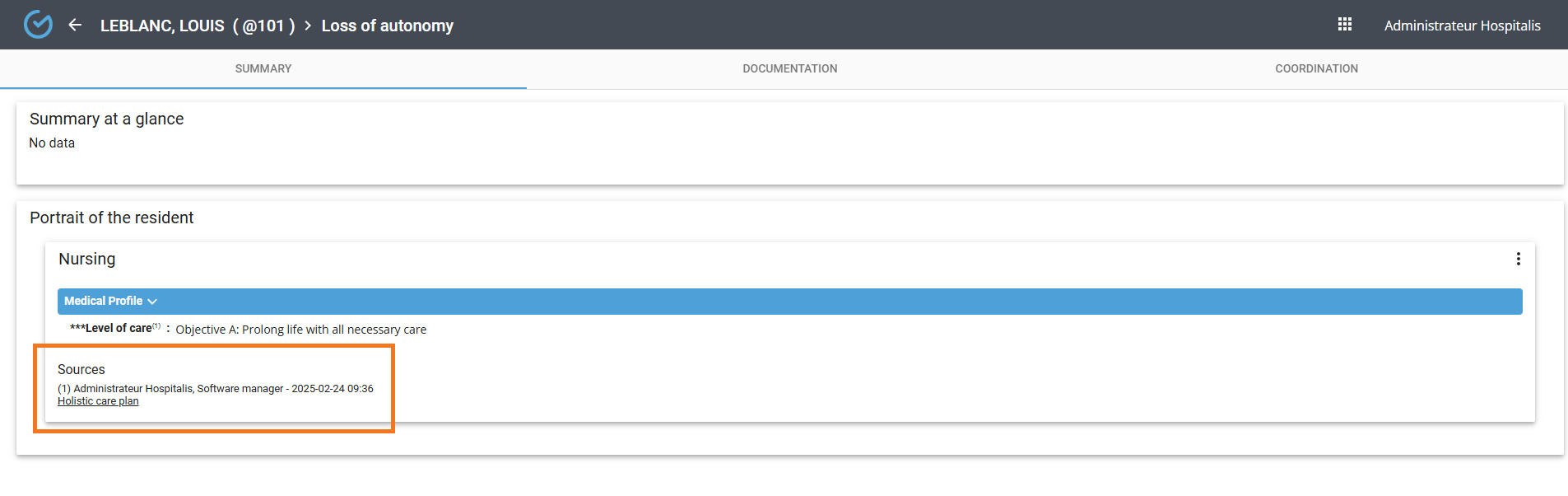Open the Nursing card three-dot menu
Image resolution: width=1568 pixels, height=496 pixels.
click(1518, 259)
